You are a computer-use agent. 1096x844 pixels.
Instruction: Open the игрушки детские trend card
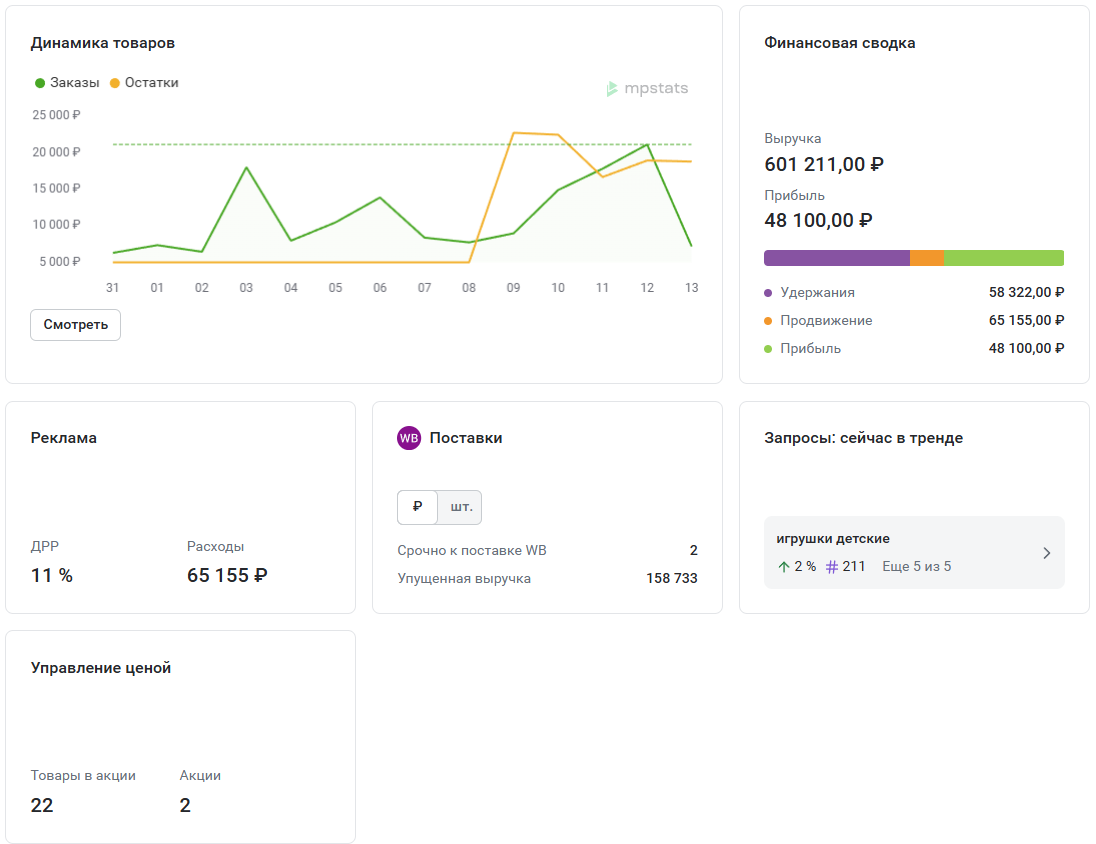(833, 539)
